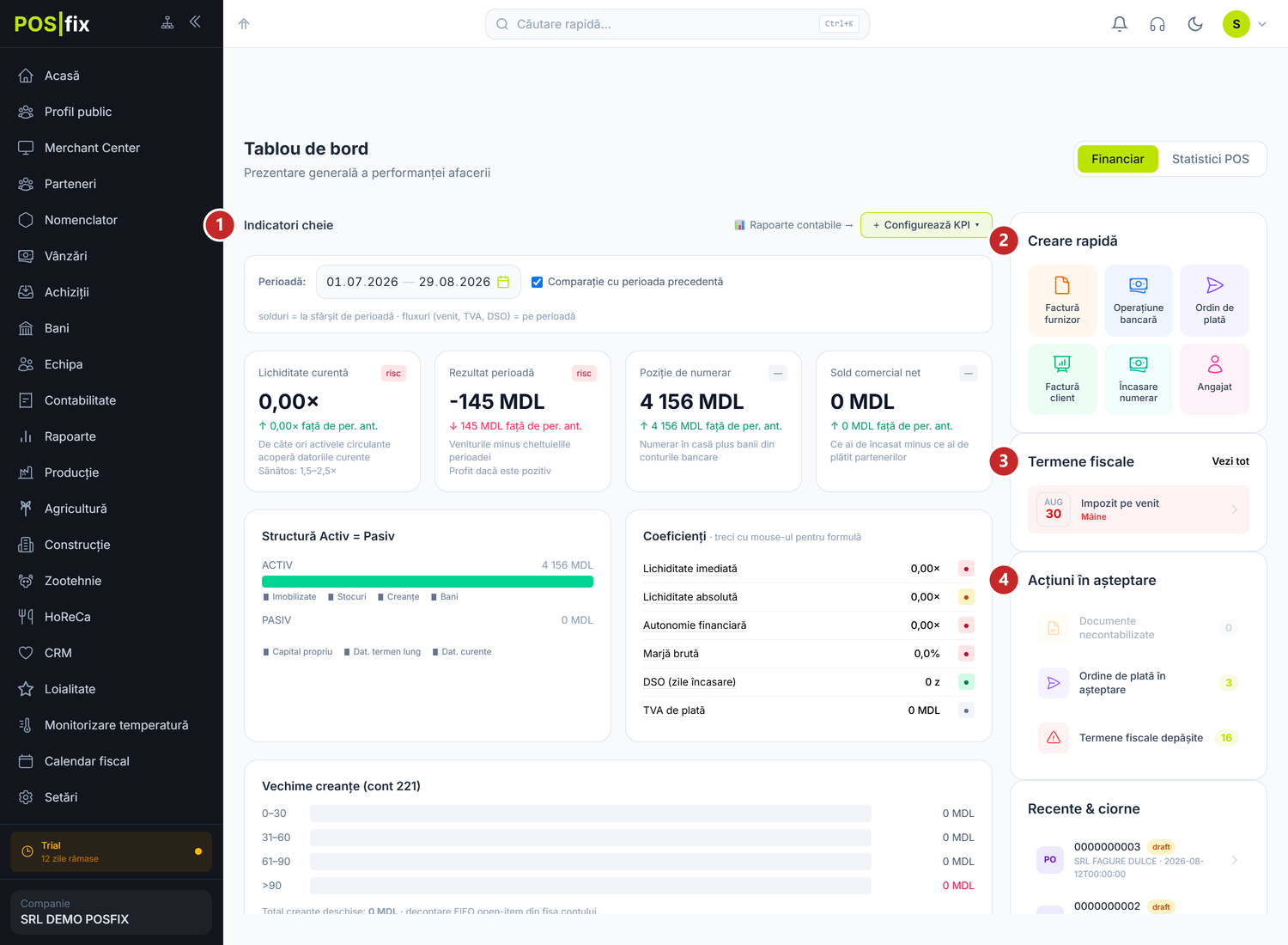Open the SRL DEMO POSFIX company selector
Viewport: 1288px width, 945px height.
pos(111,911)
